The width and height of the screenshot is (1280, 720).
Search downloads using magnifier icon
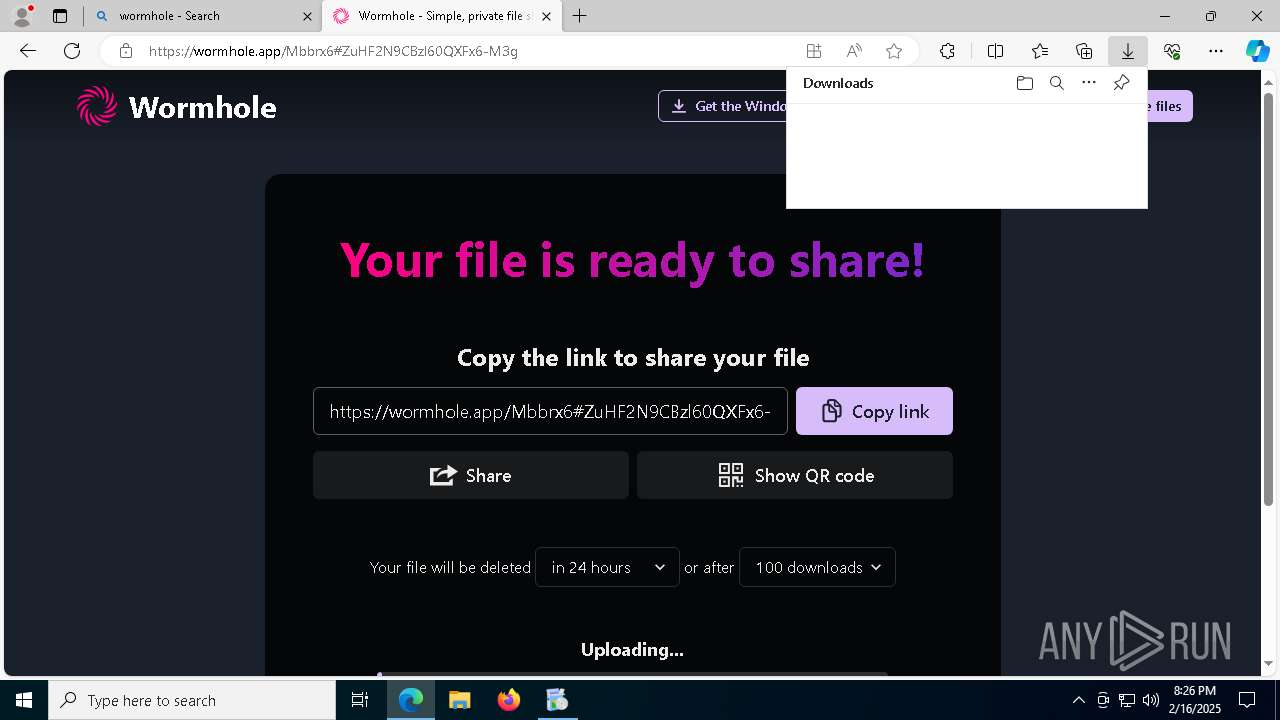click(x=1057, y=83)
